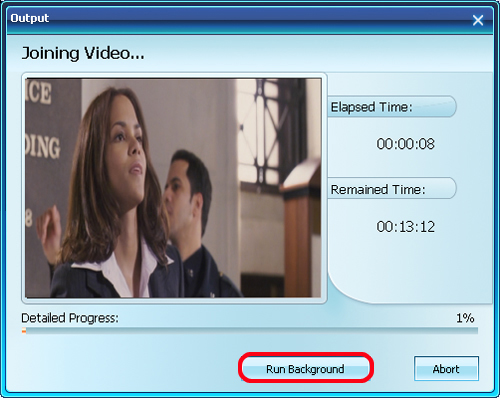The height and width of the screenshot is (398, 500).
Task: Click the Detailed Progress bar
Action: tap(250, 331)
